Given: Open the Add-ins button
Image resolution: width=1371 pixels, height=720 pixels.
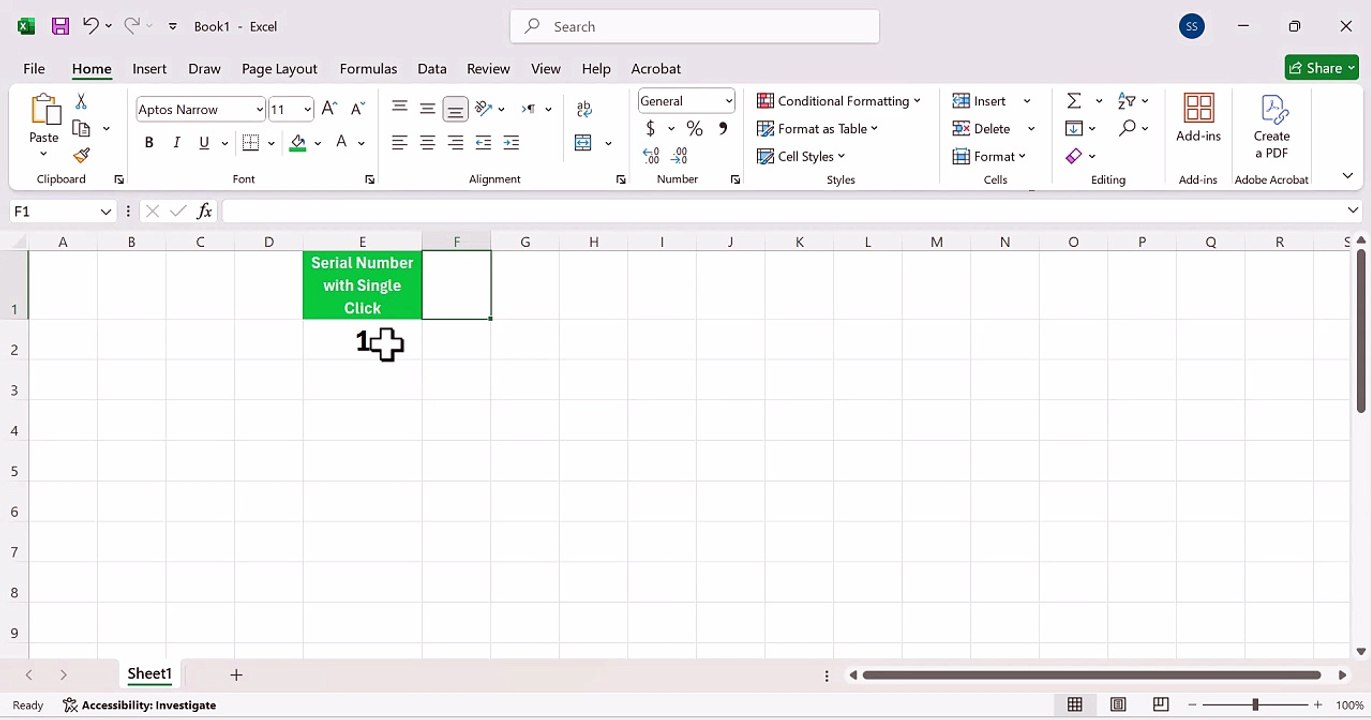Looking at the screenshot, I should tap(1198, 118).
